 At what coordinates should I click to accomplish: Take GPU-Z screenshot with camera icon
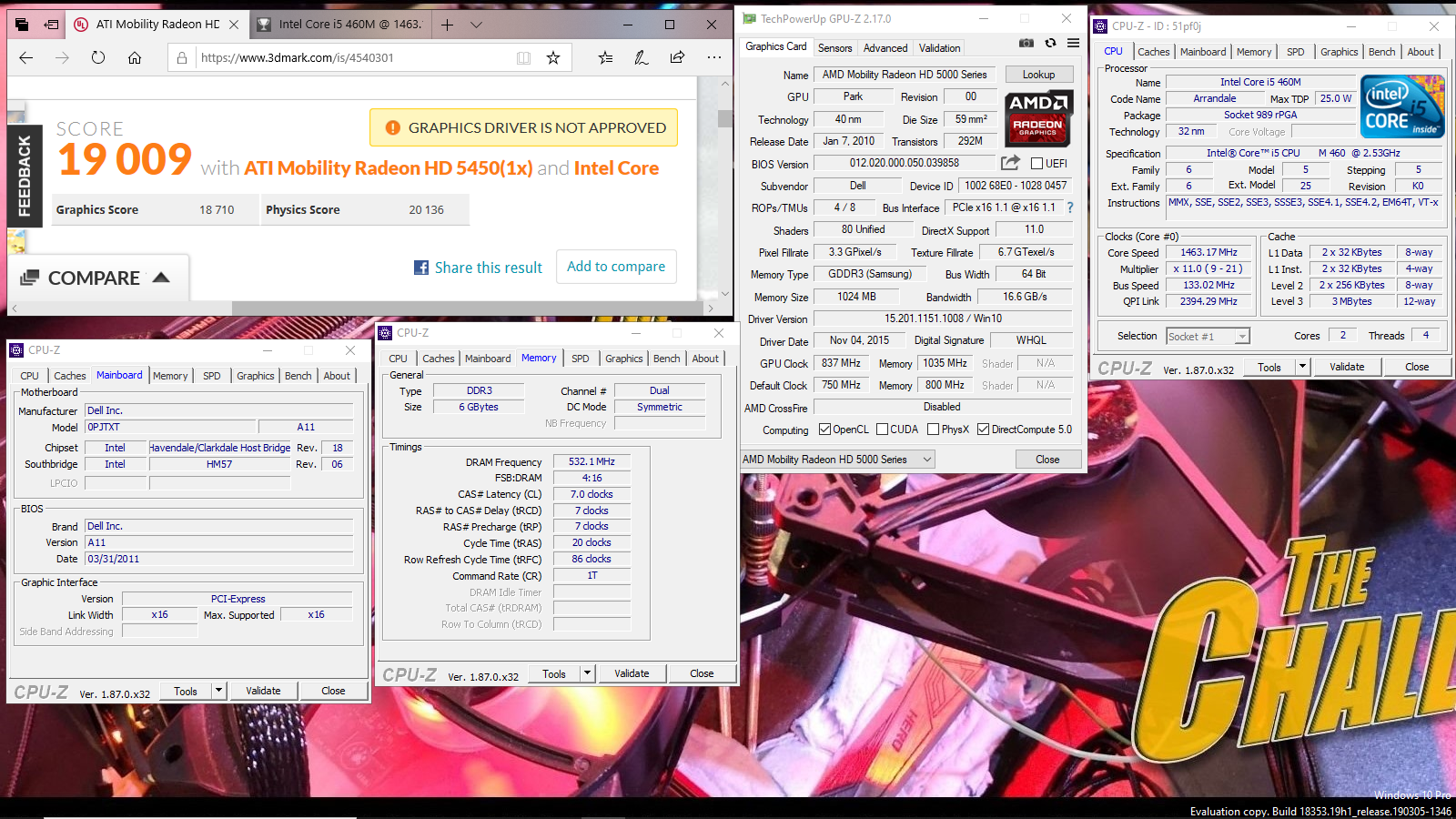[x=1026, y=43]
